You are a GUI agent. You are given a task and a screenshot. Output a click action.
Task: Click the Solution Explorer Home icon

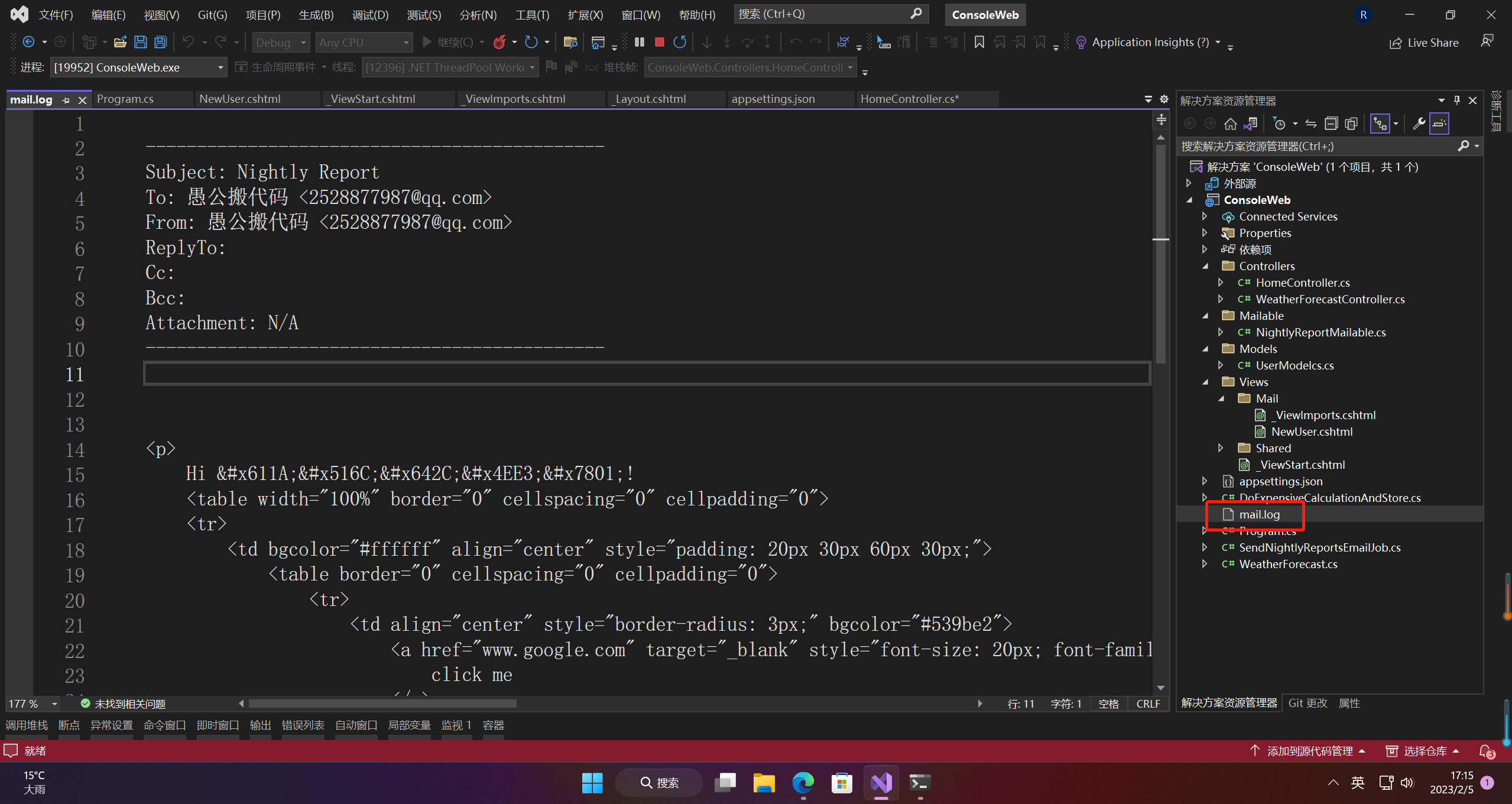(1231, 124)
